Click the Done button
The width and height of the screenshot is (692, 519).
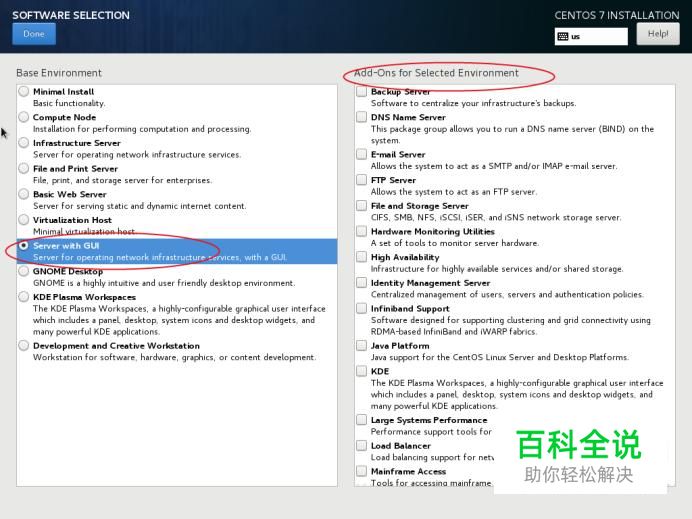(34, 34)
